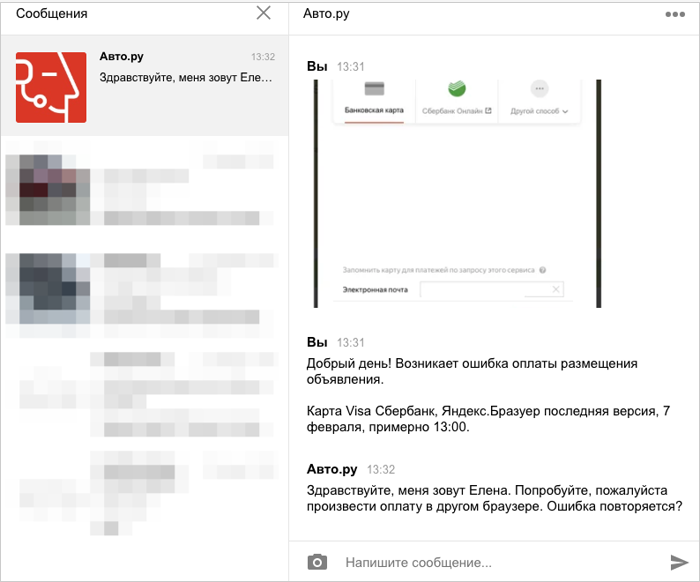
Task: Click the Сообщения panel heading
Action: click(x=52, y=14)
